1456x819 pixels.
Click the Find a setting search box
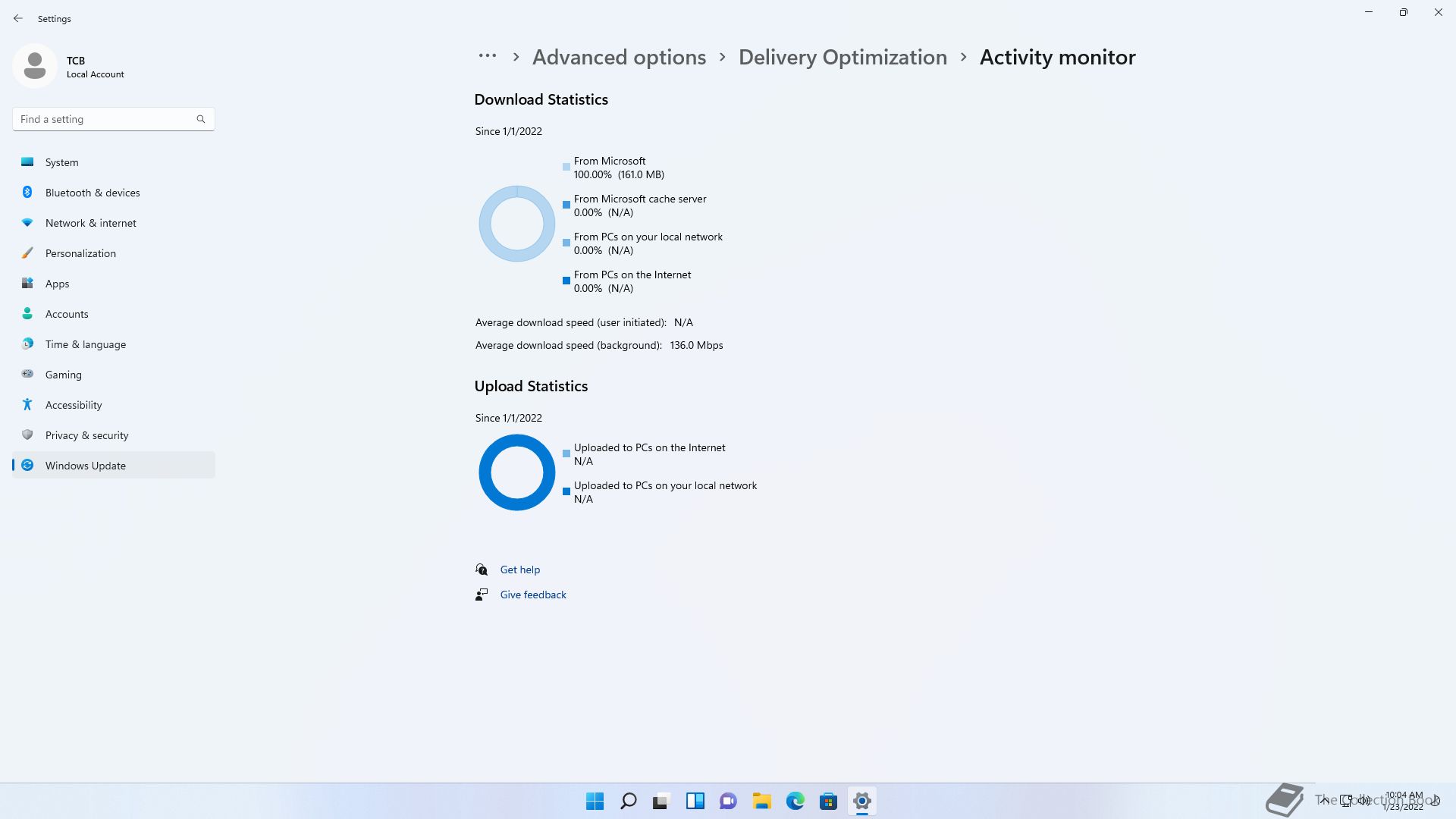tap(106, 119)
